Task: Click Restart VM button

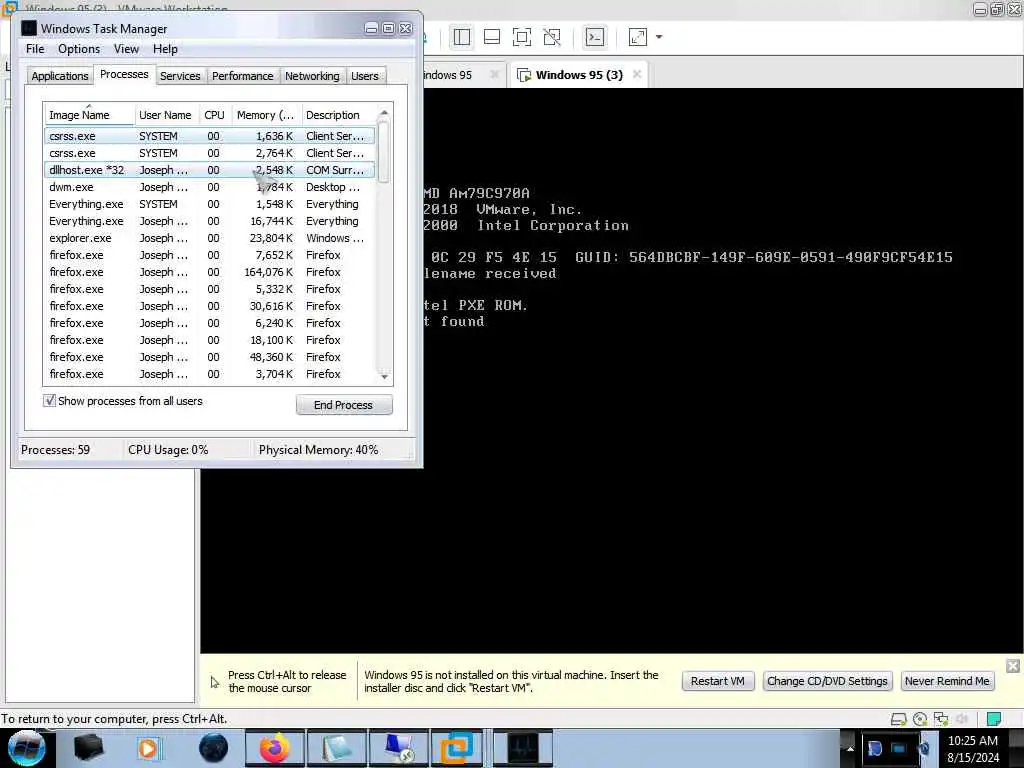Action: [718, 681]
